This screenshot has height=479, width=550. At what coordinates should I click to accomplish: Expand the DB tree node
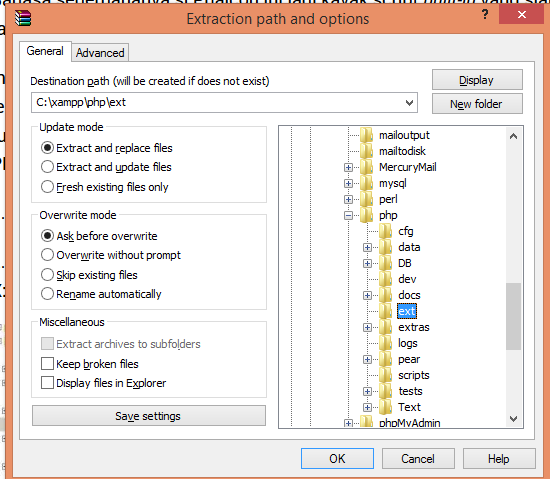(x=367, y=263)
